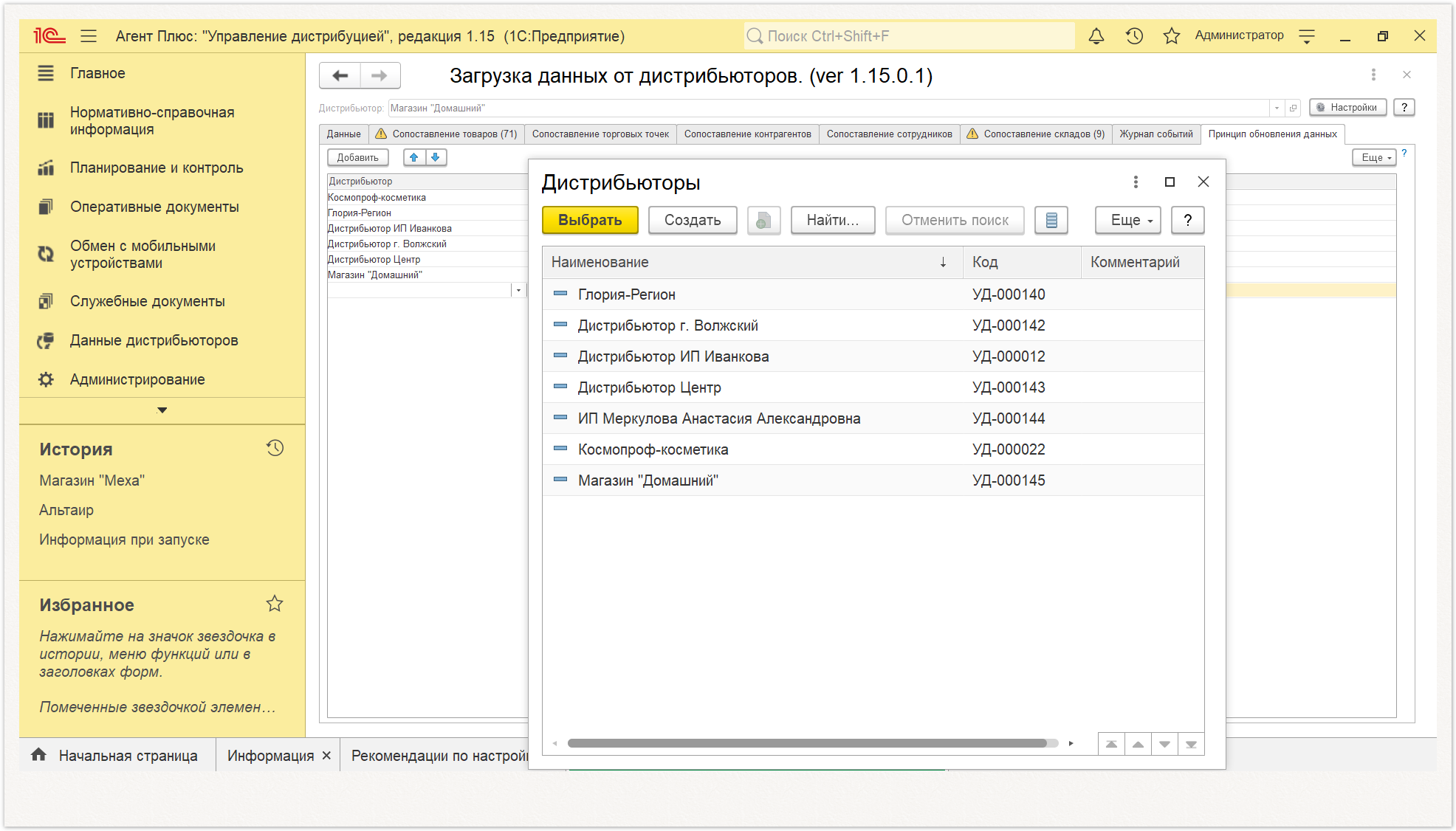Screen dimensions: 1456x831
Task: Open Еще dropdown in background form
Action: pos(1375,157)
